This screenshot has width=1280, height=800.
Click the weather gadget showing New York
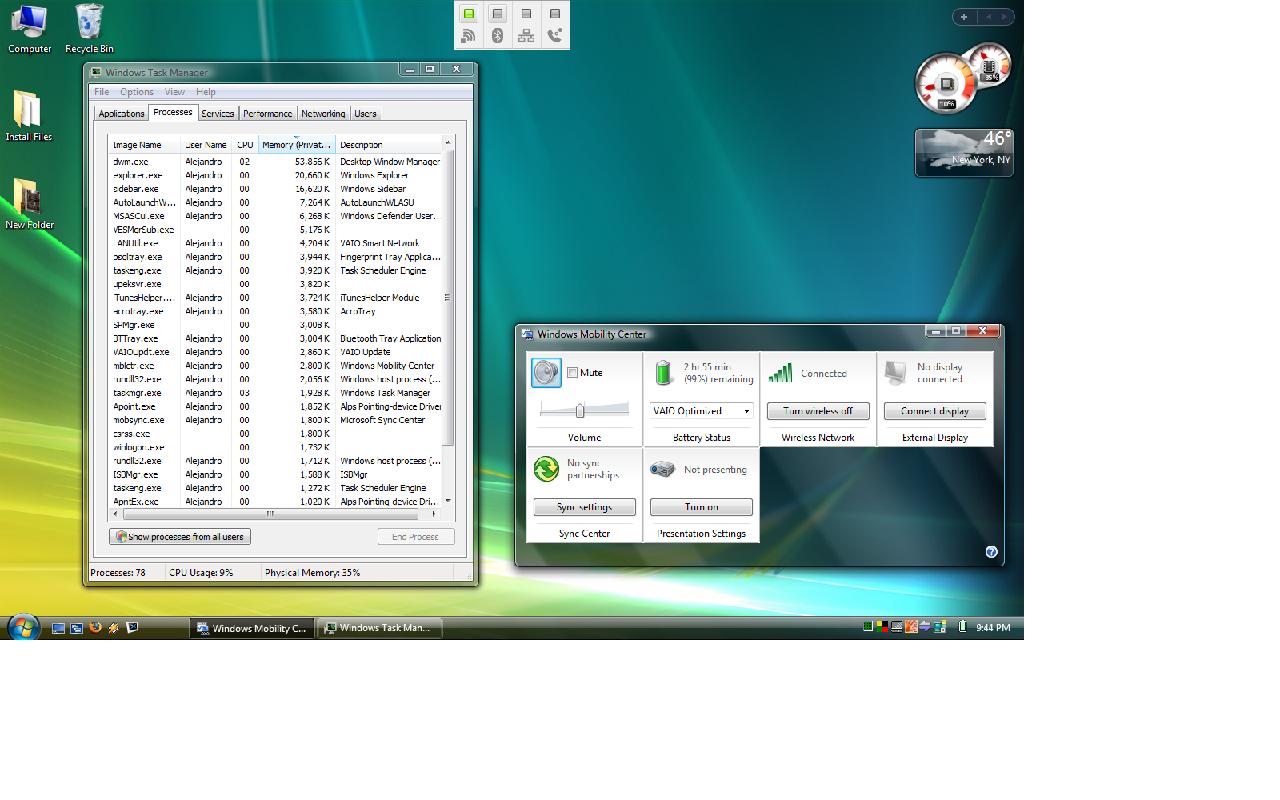pyautogui.click(x=964, y=153)
